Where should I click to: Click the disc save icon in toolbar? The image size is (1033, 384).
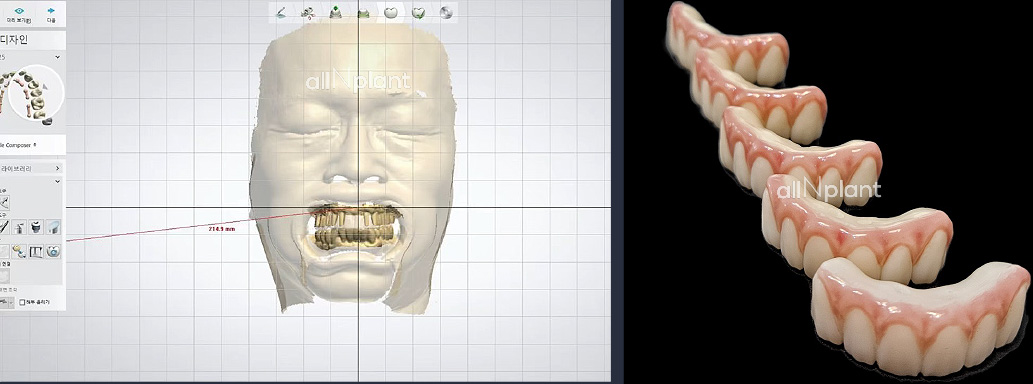click(x=446, y=13)
